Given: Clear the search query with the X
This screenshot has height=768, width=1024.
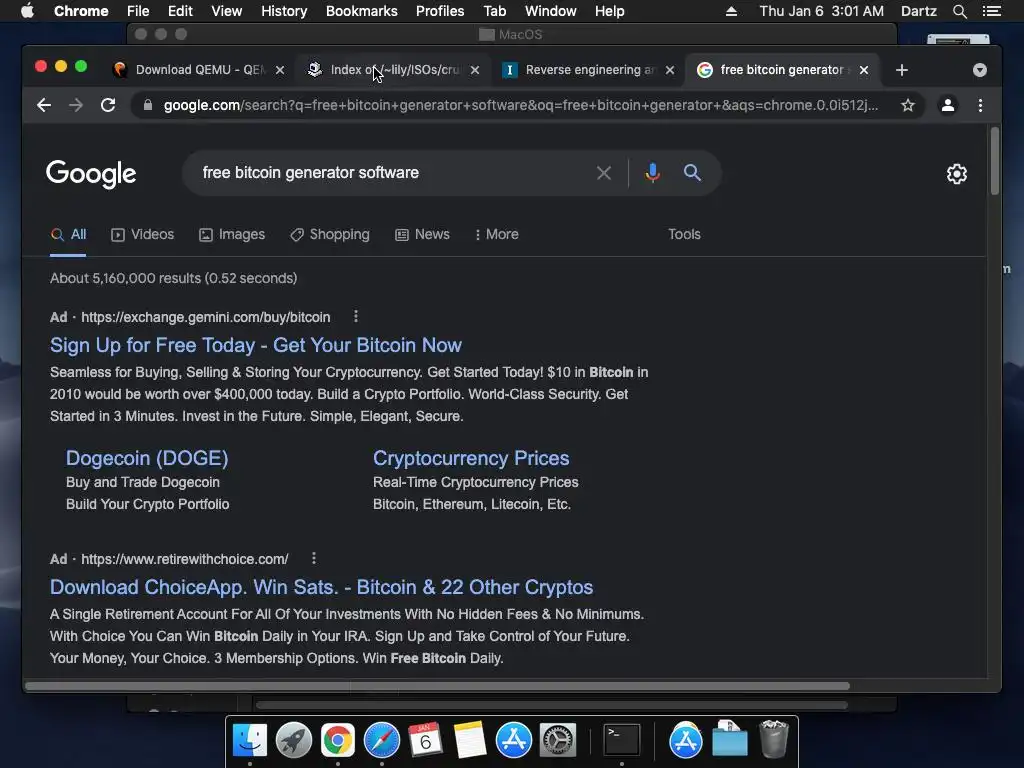Looking at the screenshot, I should (604, 173).
